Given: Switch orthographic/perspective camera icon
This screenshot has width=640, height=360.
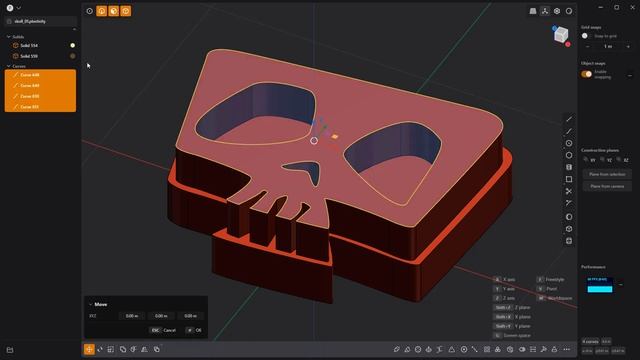Looking at the screenshot, I should click(533, 11).
